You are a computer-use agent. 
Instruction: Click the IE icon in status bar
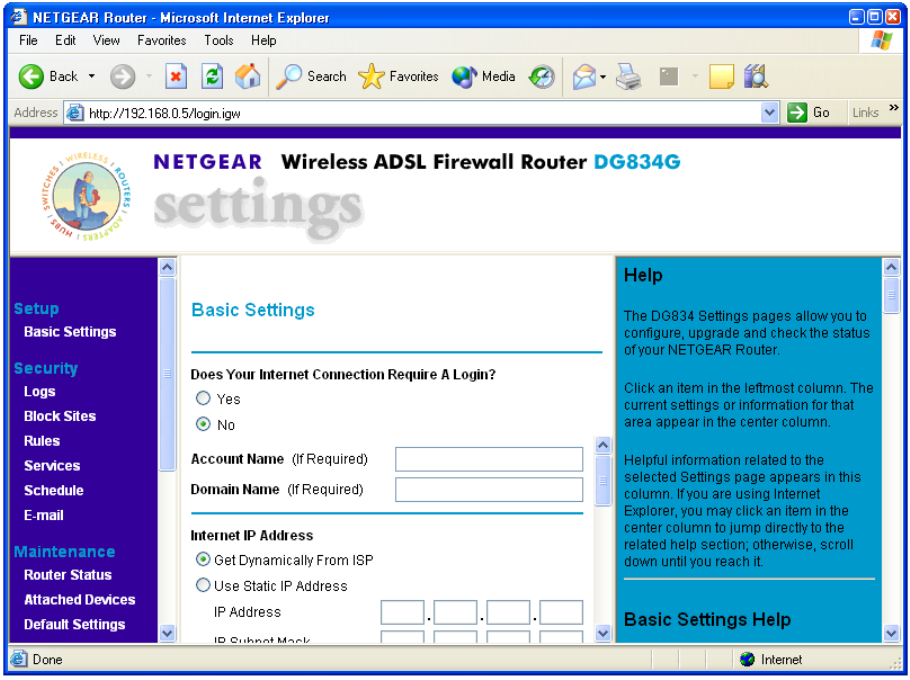(19, 660)
